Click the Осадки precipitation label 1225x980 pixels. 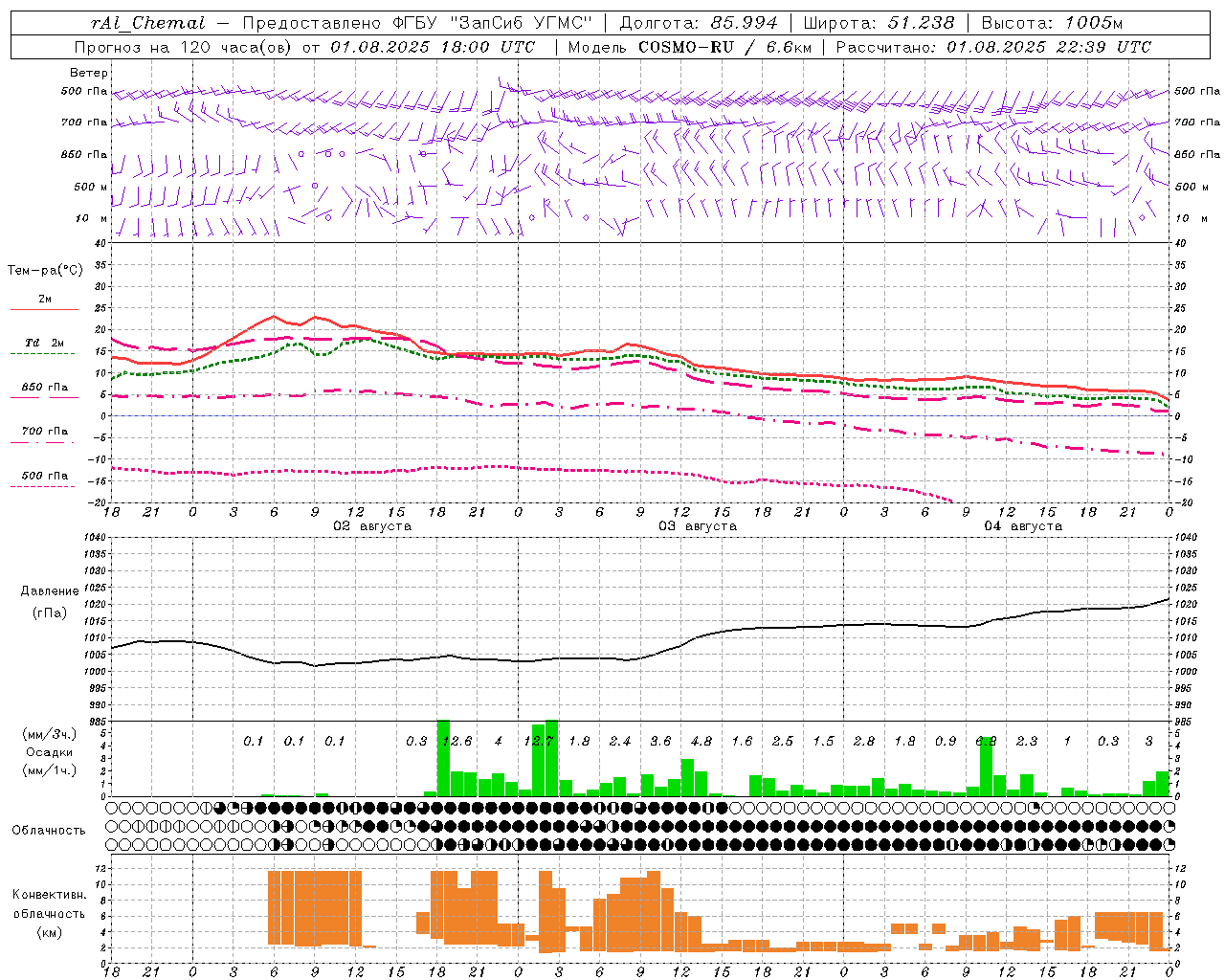pos(50,752)
